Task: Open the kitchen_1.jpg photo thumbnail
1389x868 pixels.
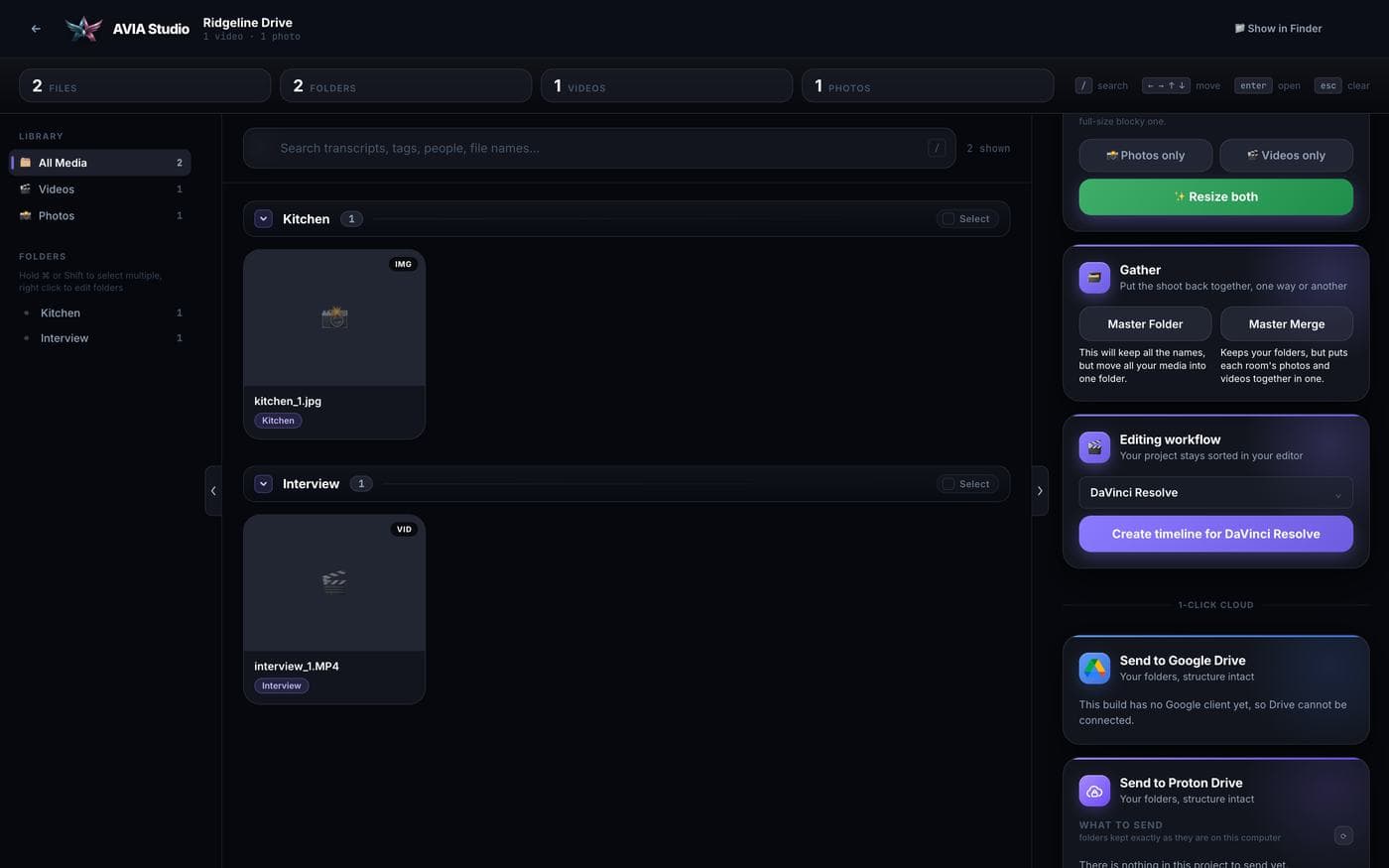Action: tap(334, 317)
